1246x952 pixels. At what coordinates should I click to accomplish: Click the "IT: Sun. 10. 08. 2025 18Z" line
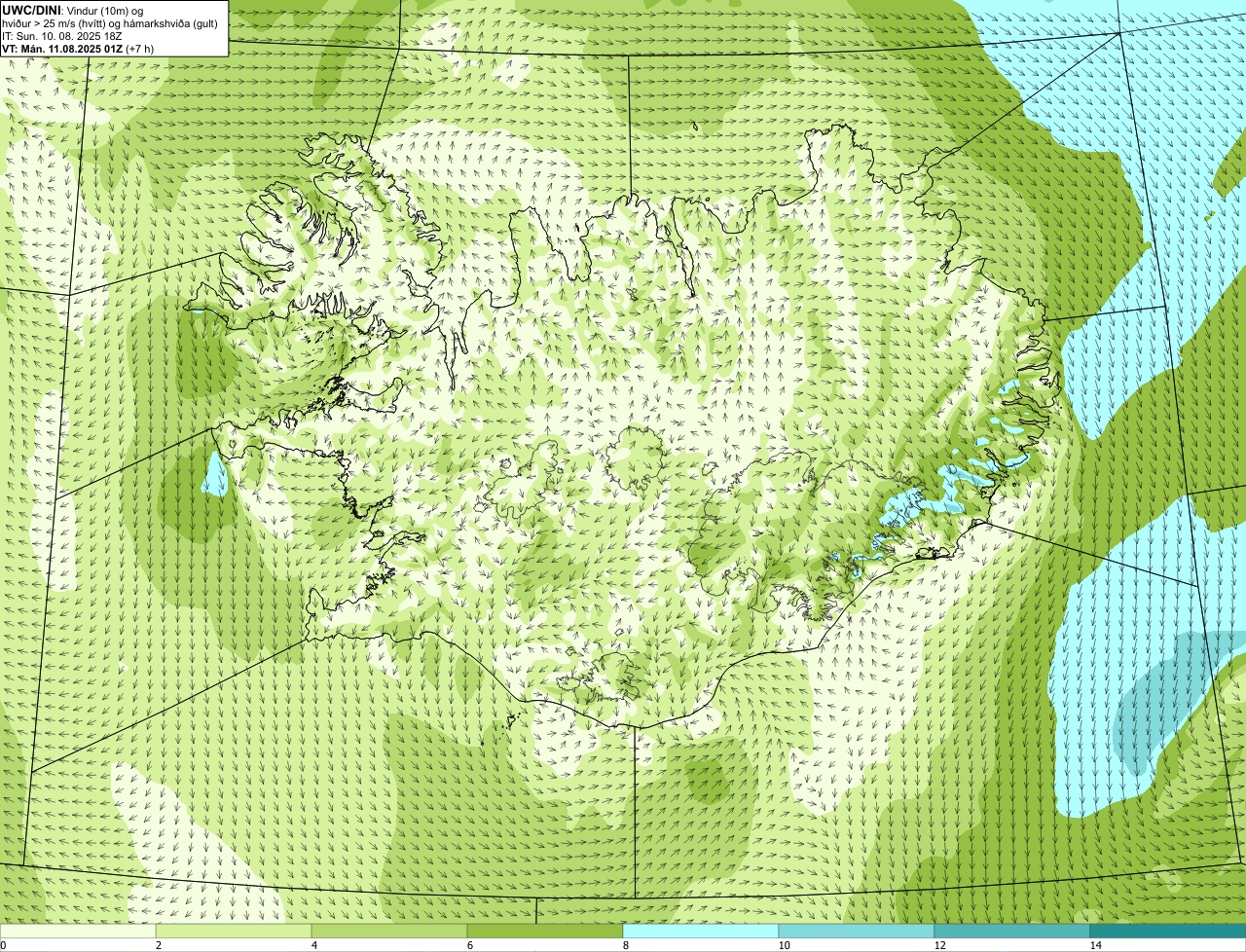point(61,35)
